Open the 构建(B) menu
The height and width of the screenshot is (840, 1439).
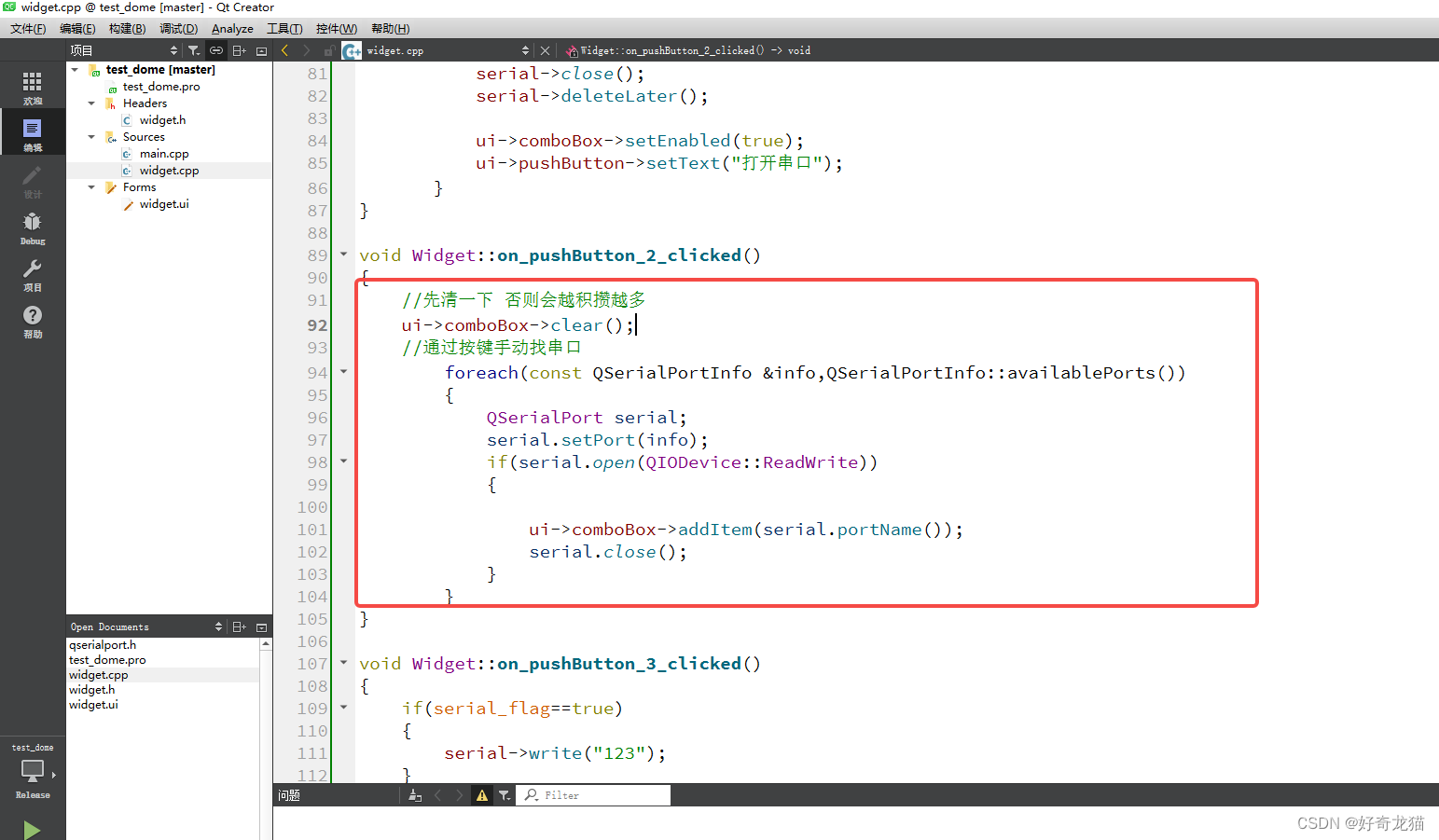click(x=127, y=29)
